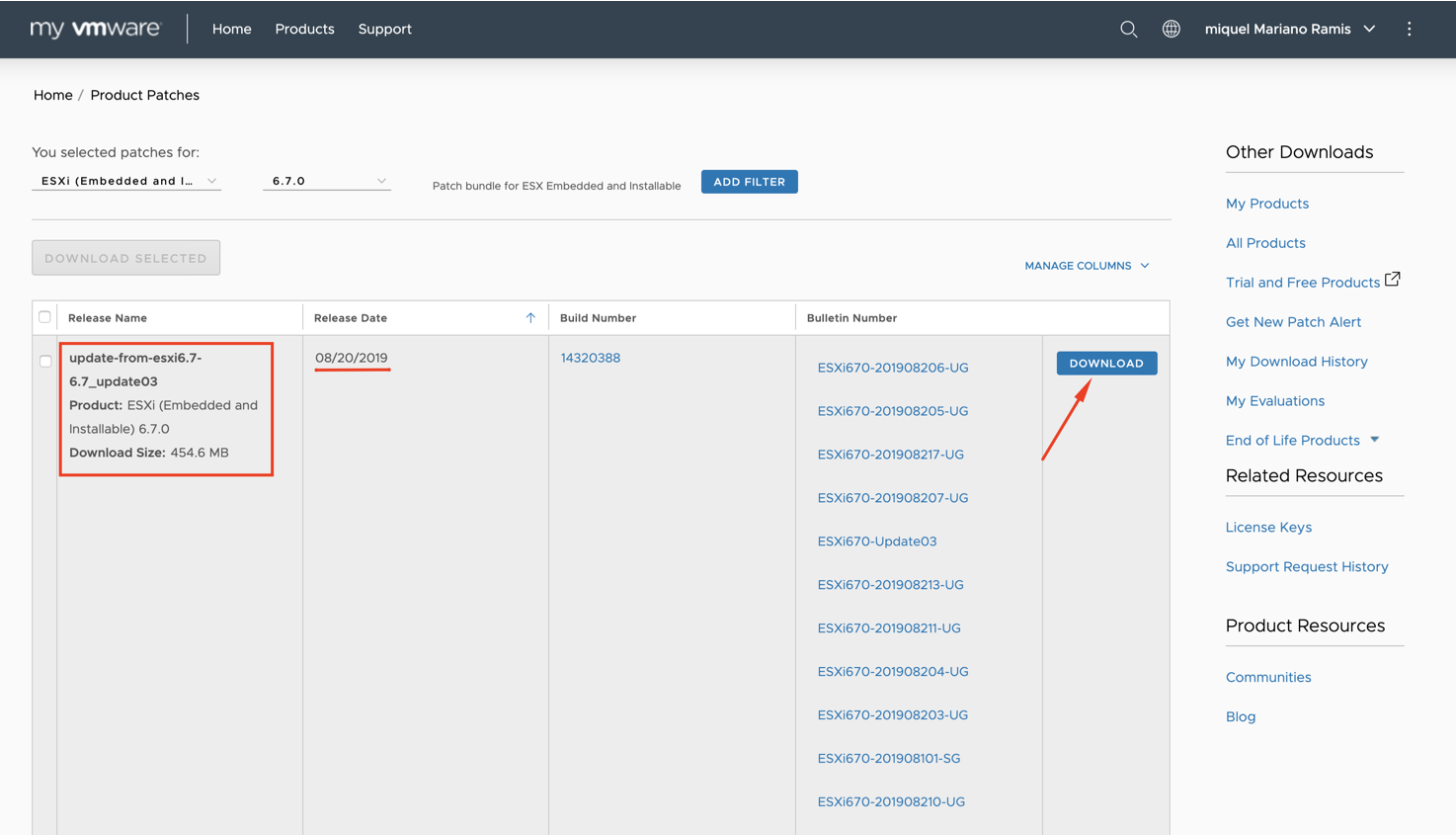Open build number 14320388 link
Screen dimensions: 1456x835
591,358
